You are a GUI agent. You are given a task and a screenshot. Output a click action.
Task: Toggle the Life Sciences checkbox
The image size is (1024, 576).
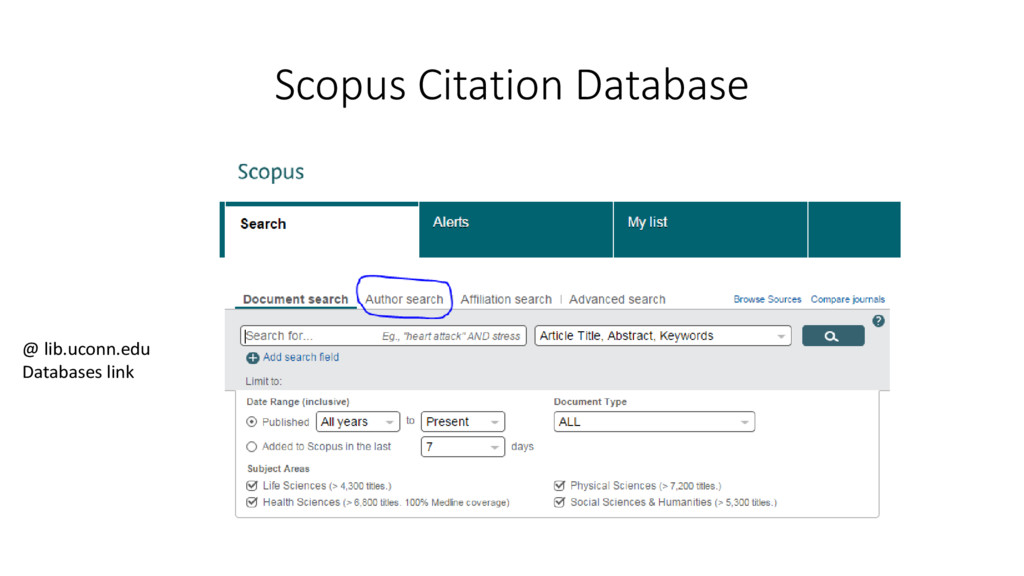click(x=251, y=486)
